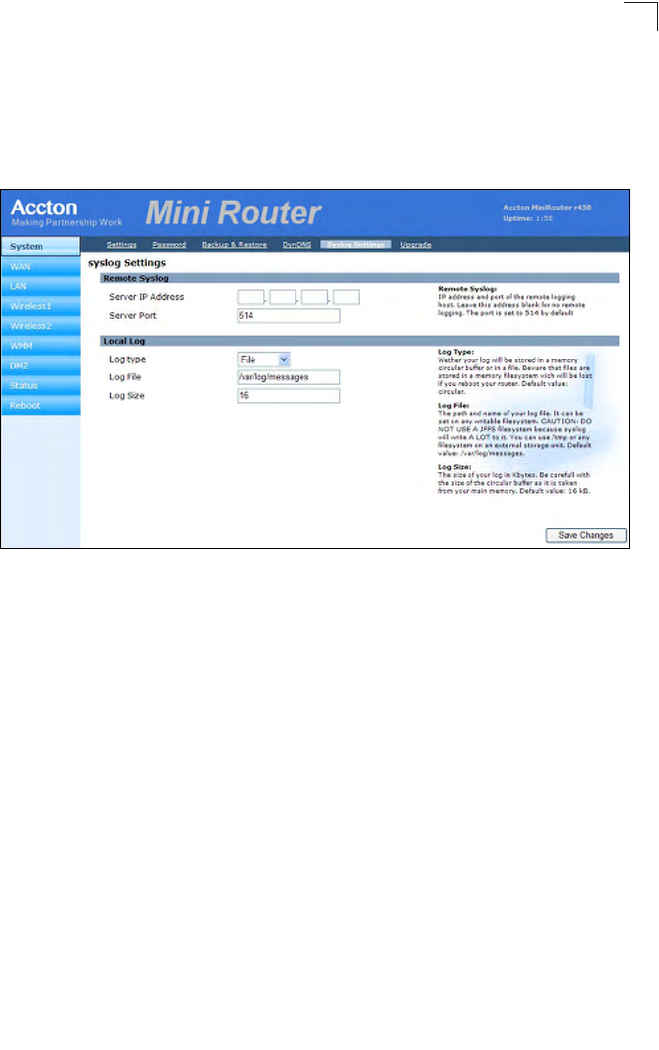Click the Save Changes button

[x=586, y=535]
